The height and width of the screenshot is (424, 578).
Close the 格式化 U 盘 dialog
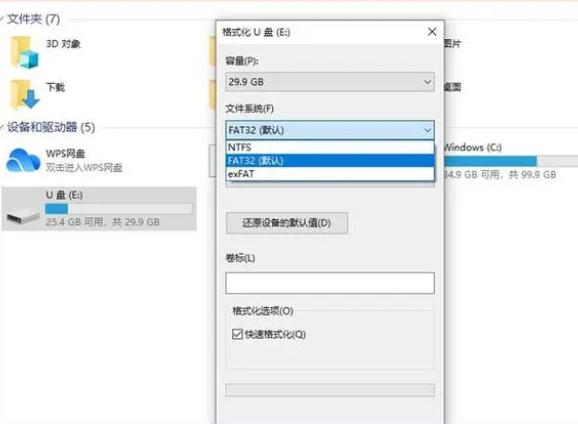(432, 32)
